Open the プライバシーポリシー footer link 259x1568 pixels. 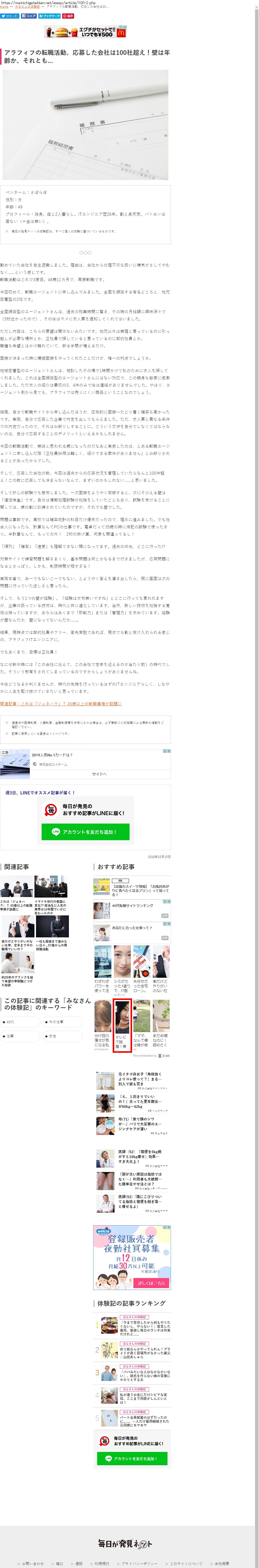[140, 1563]
